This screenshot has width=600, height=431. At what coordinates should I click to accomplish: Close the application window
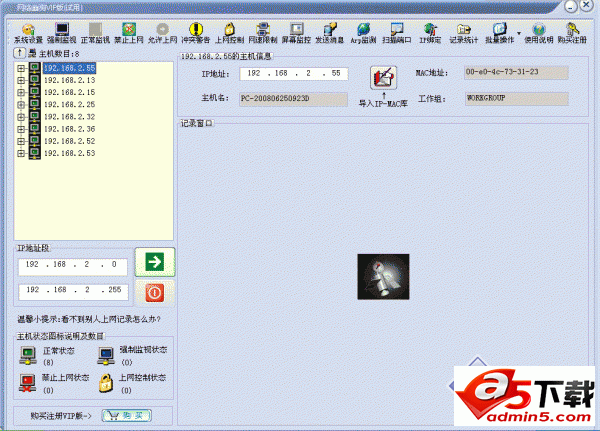586,5
